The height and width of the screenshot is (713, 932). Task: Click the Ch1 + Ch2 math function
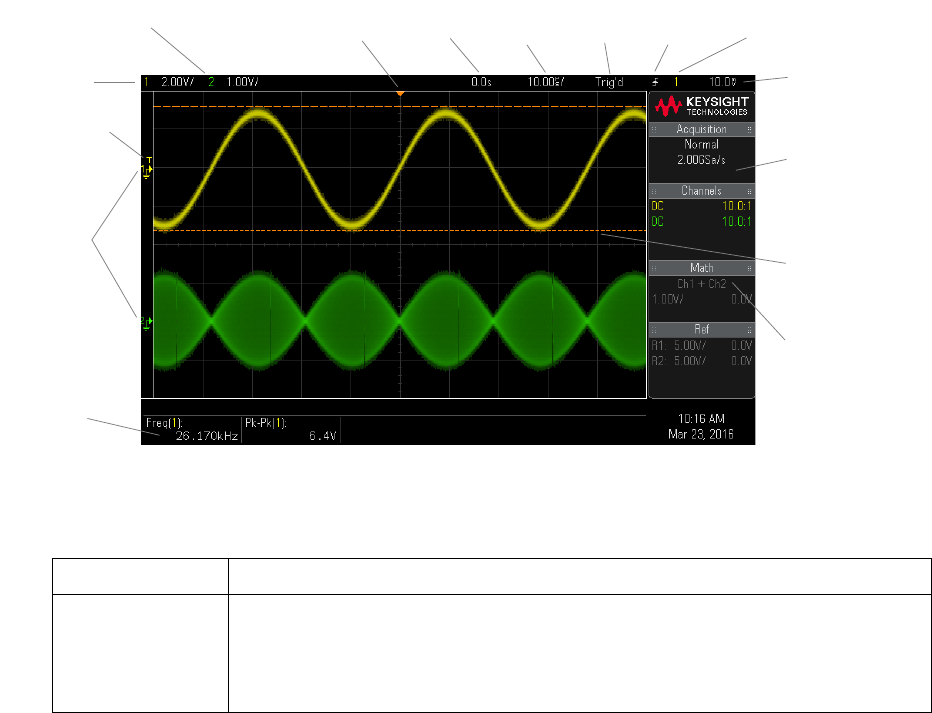pyautogui.click(x=701, y=284)
